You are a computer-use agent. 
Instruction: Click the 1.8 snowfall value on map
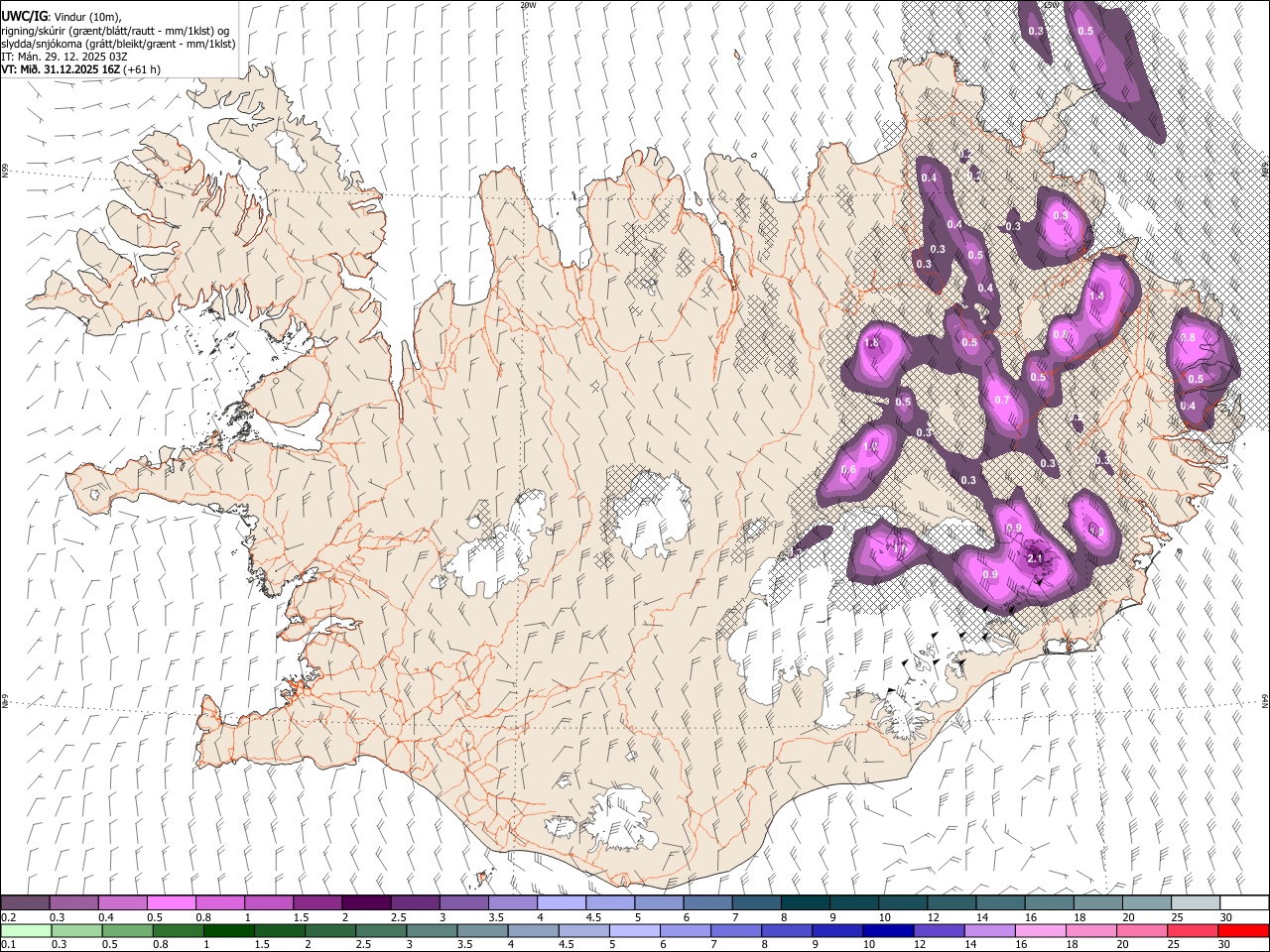872,343
